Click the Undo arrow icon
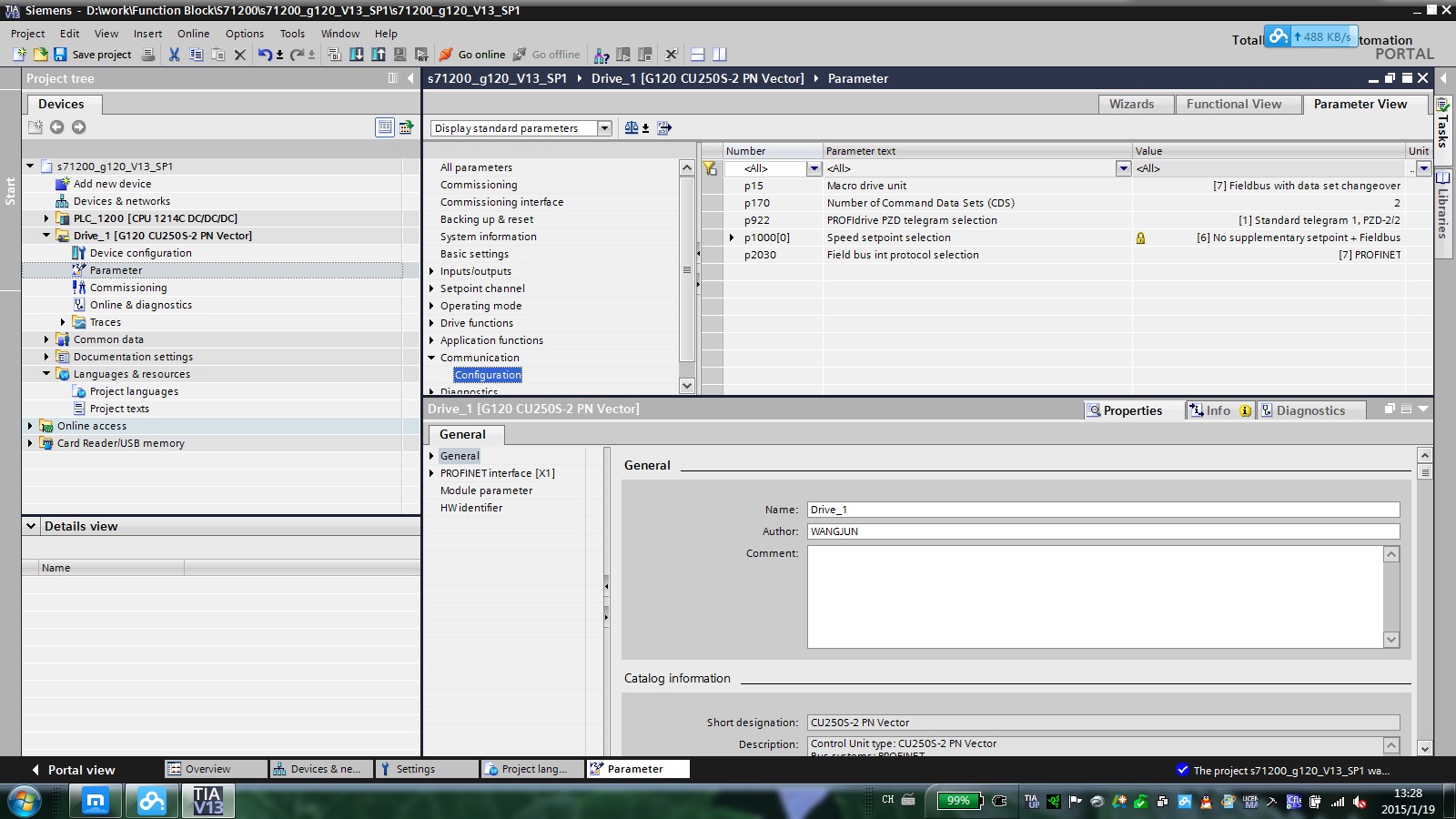 pos(264,55)
